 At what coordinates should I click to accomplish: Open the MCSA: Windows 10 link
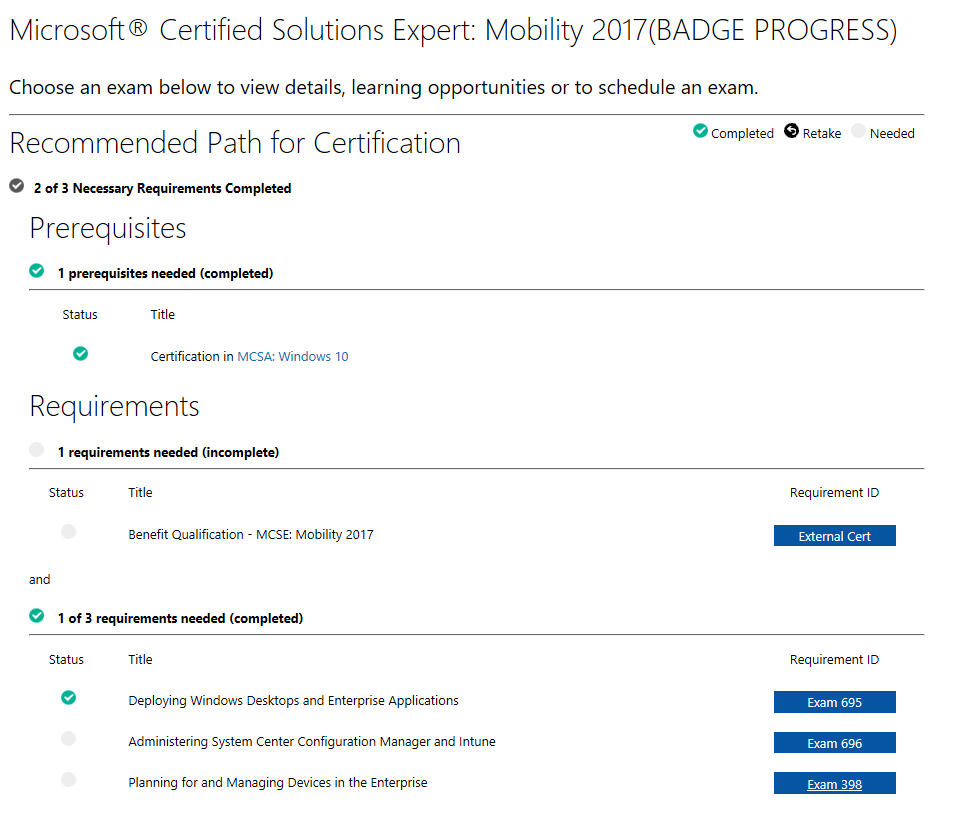(293, 356)
